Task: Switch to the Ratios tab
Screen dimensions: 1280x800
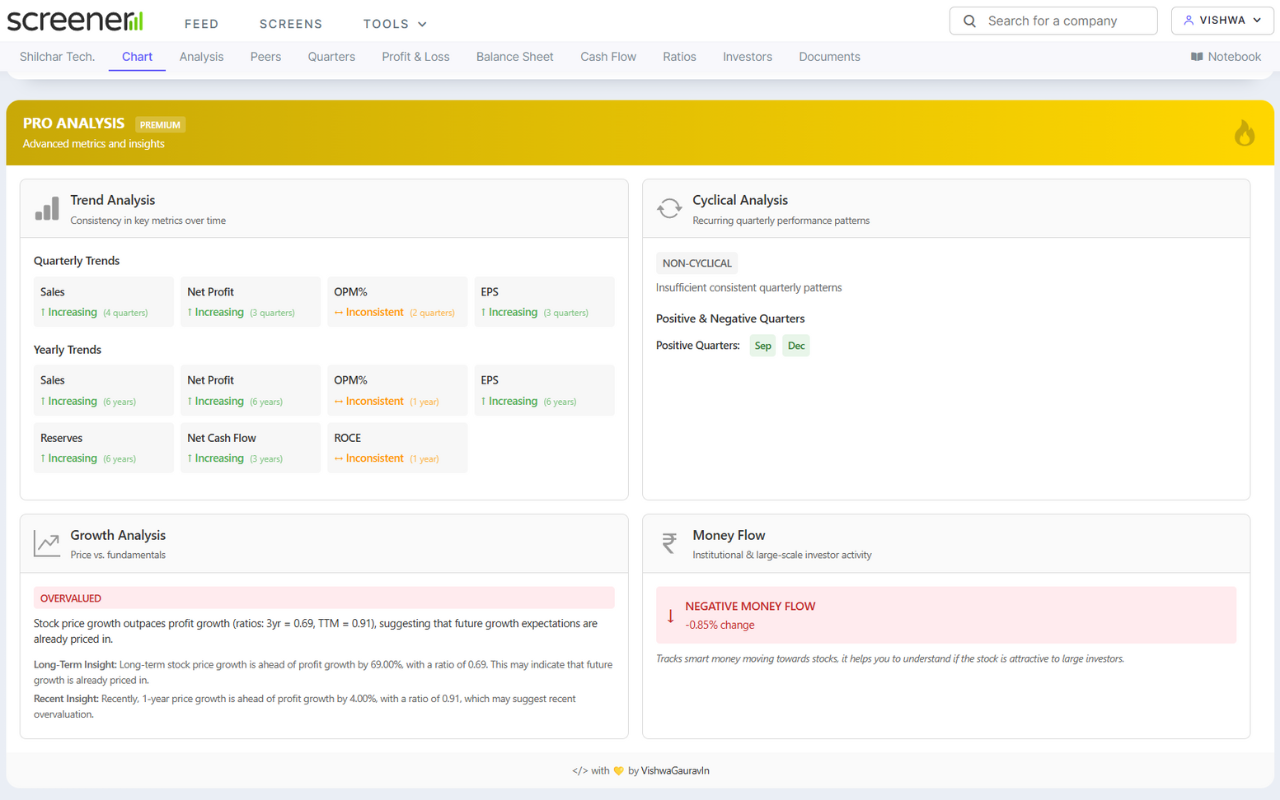Action: pyautogui.click(x=679, y=57)
